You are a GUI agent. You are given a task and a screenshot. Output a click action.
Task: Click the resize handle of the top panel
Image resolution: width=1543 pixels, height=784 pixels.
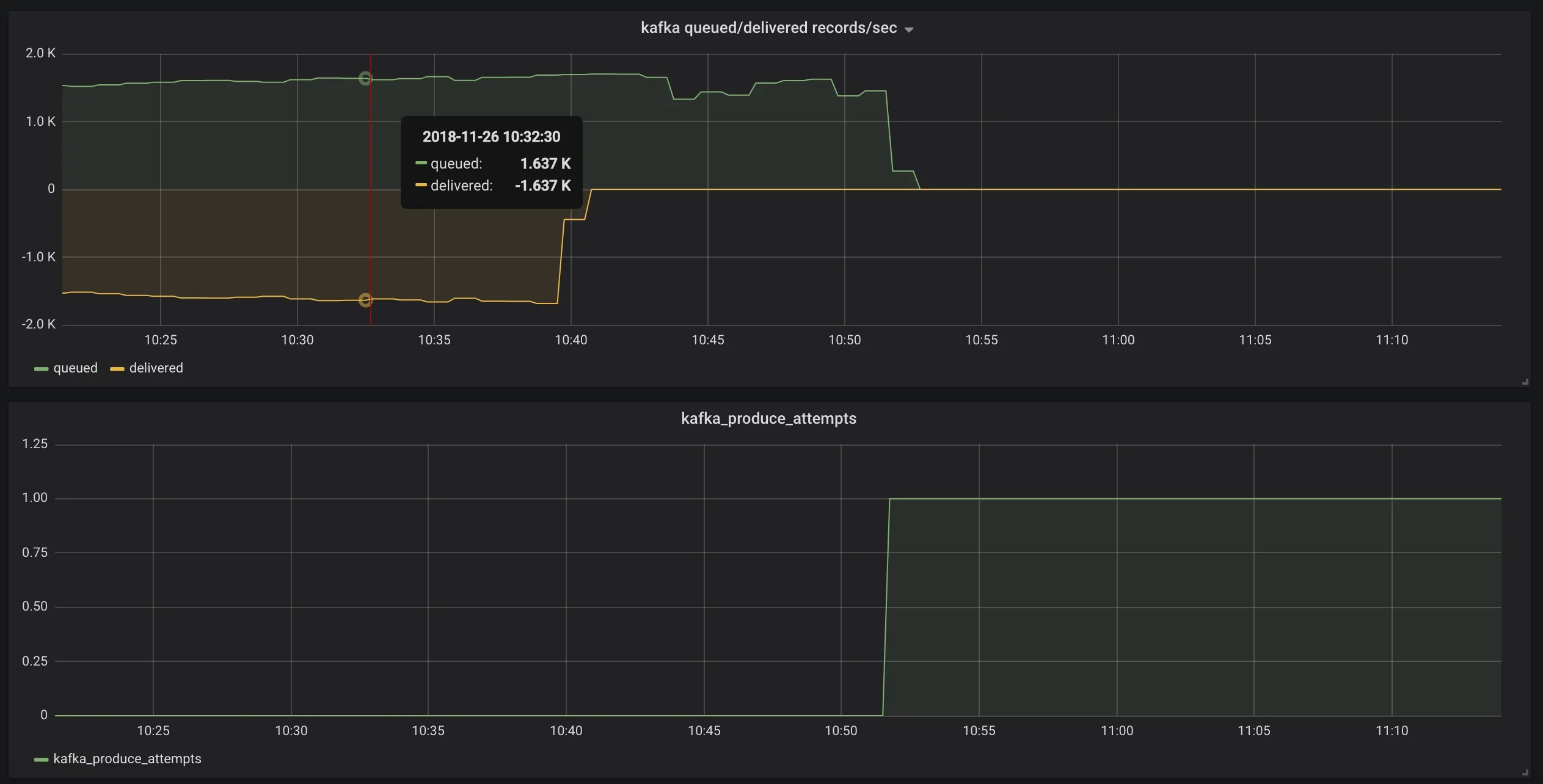(x=1525, y=382)
